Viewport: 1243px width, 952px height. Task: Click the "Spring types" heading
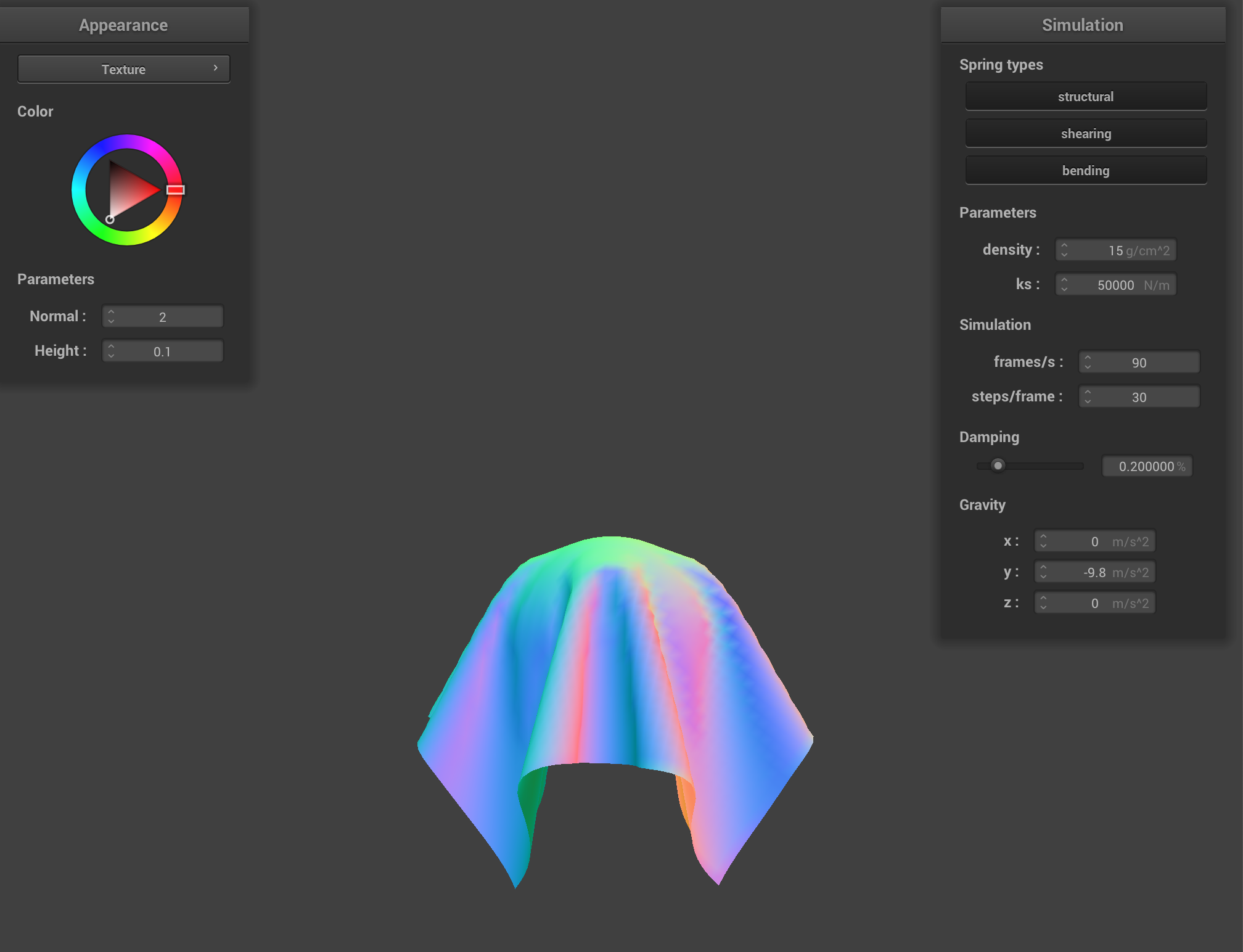click(x=1001, y=65)
